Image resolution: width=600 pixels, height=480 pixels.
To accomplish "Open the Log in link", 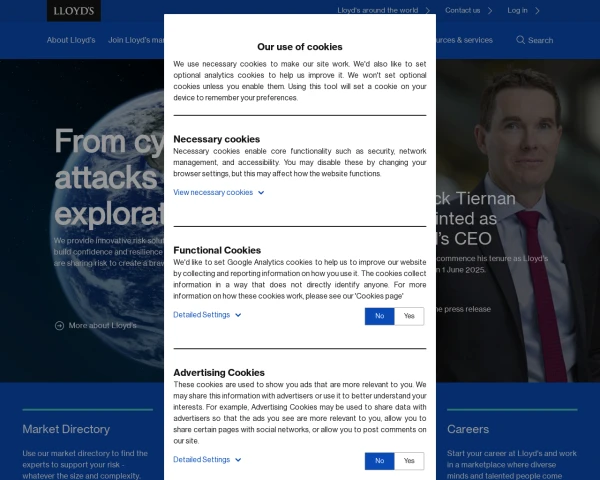I will 517,10.
